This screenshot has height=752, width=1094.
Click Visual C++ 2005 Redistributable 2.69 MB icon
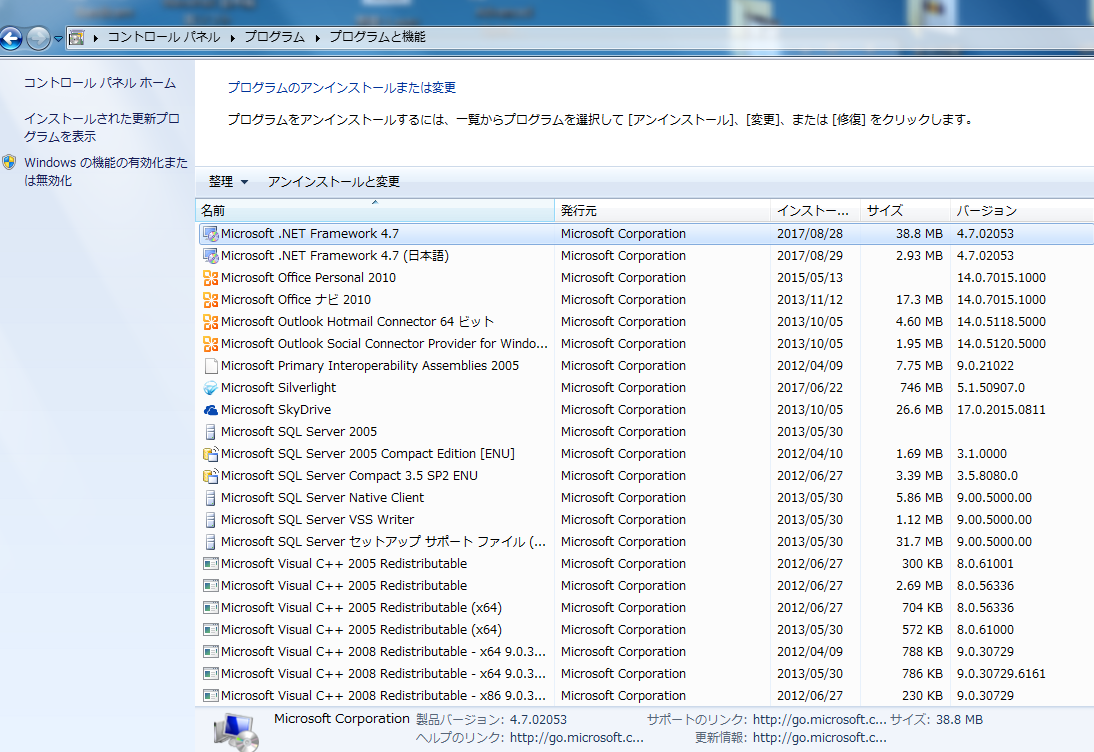(210, 585)
